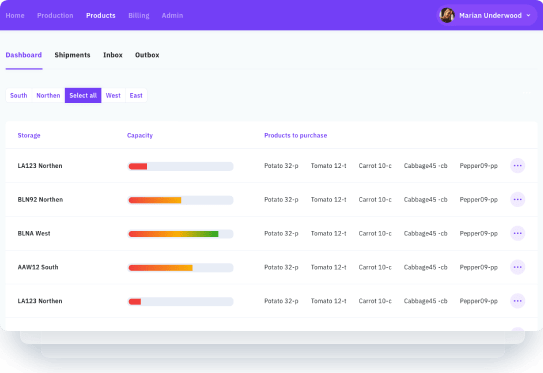Image resolution: width=543 pixels, height=373 pixels.
Task: Open more options for AAW12 South row
Action: point(517,267)
